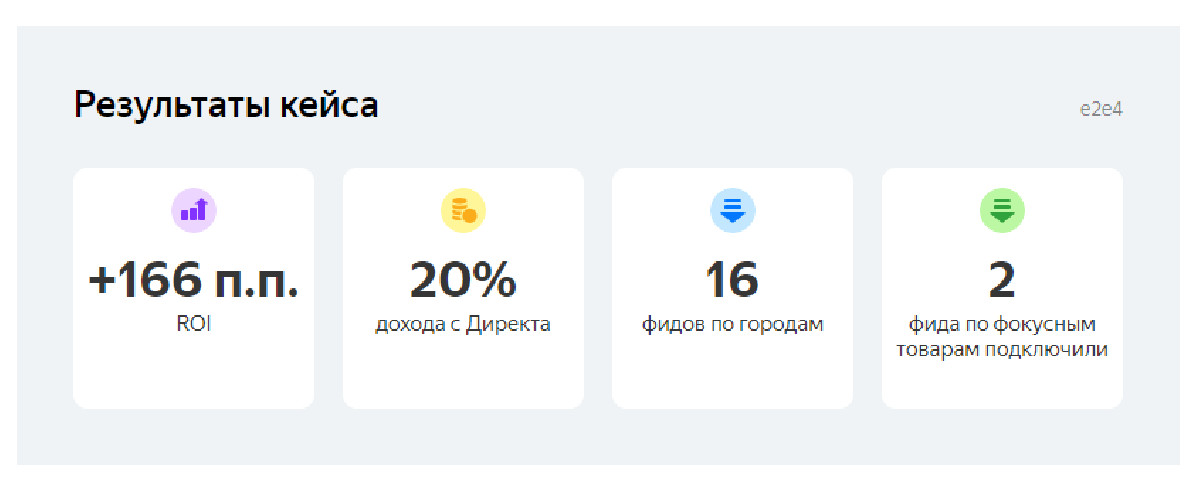Select the +166 п.п. metric value

tap(193, 281)
